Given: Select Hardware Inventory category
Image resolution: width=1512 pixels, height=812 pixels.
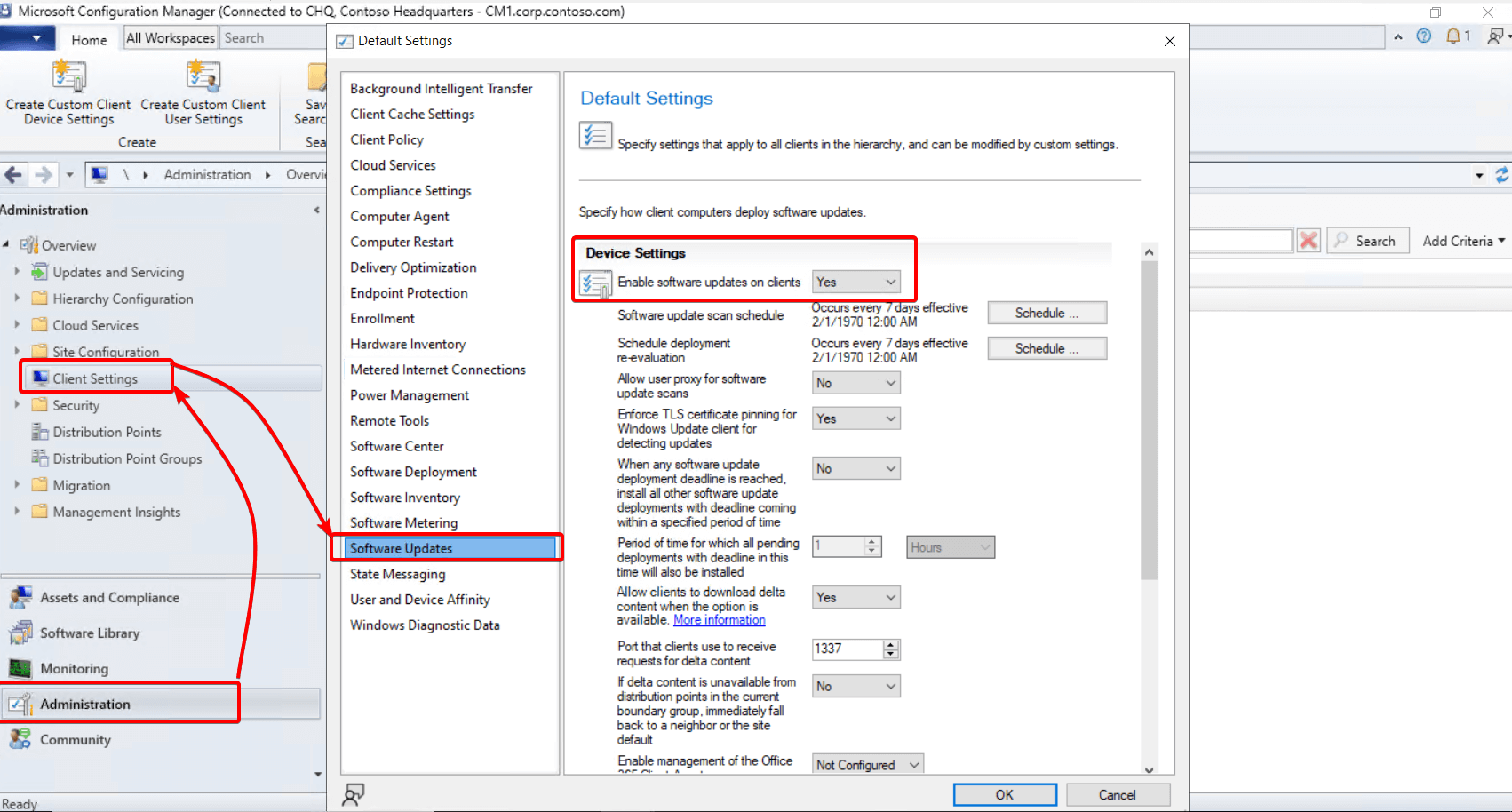Looking at the screenshot, I should (x=408, y=344).
